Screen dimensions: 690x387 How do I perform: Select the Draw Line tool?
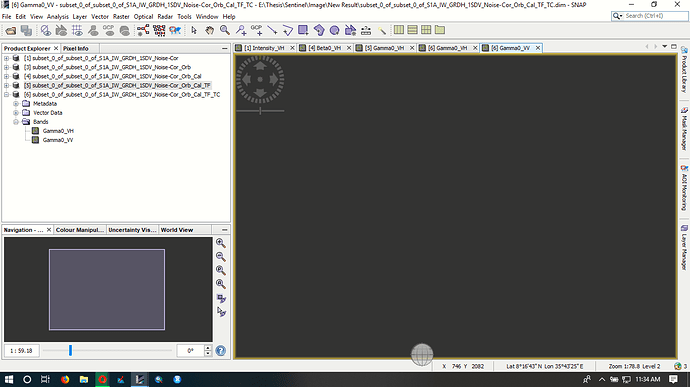coord(272,30)
